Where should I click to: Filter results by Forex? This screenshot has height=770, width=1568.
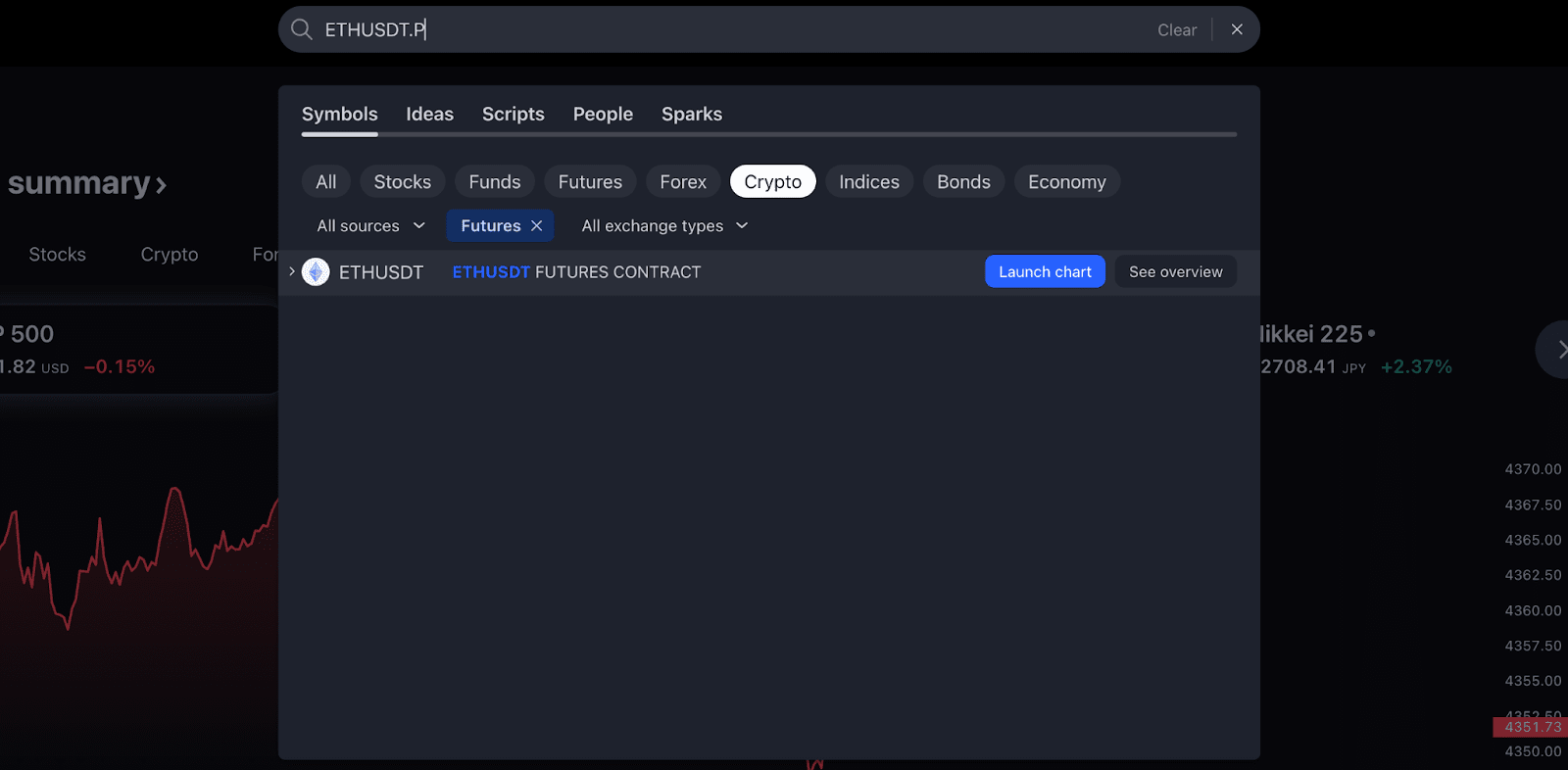(683, 181)
